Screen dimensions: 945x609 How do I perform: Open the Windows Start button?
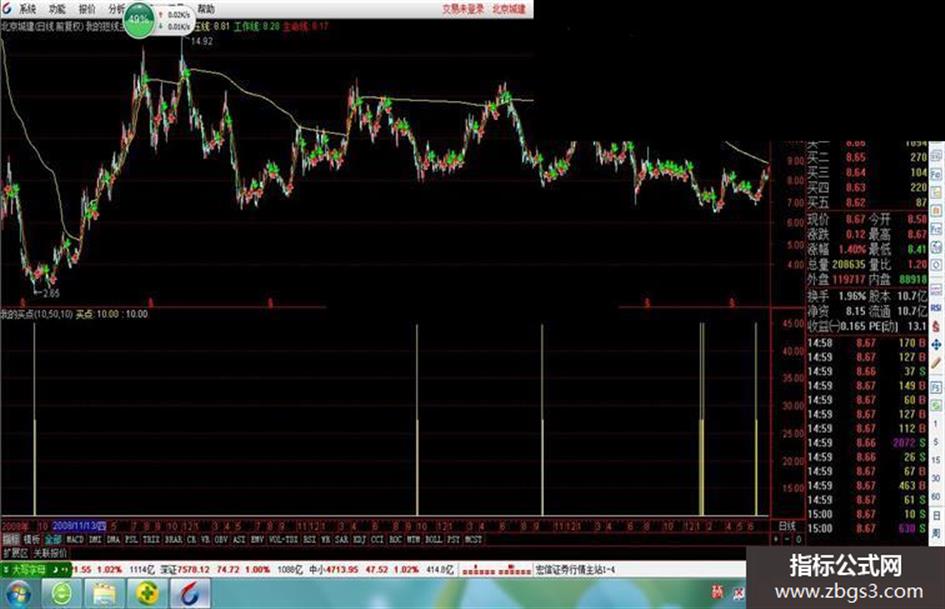17,594
